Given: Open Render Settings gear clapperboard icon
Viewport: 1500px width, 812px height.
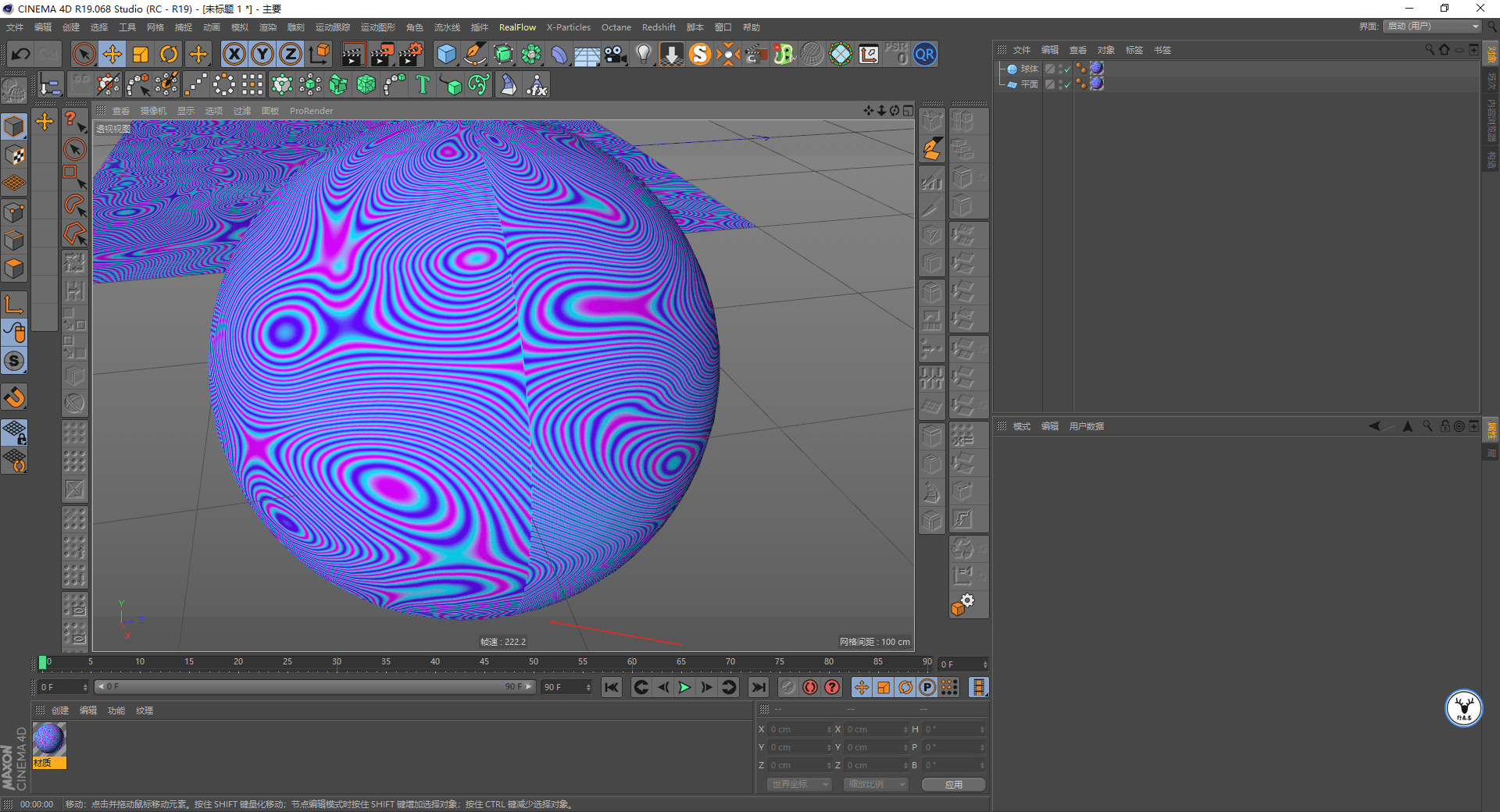Looking at the screenshot, I should click(411, 54).
